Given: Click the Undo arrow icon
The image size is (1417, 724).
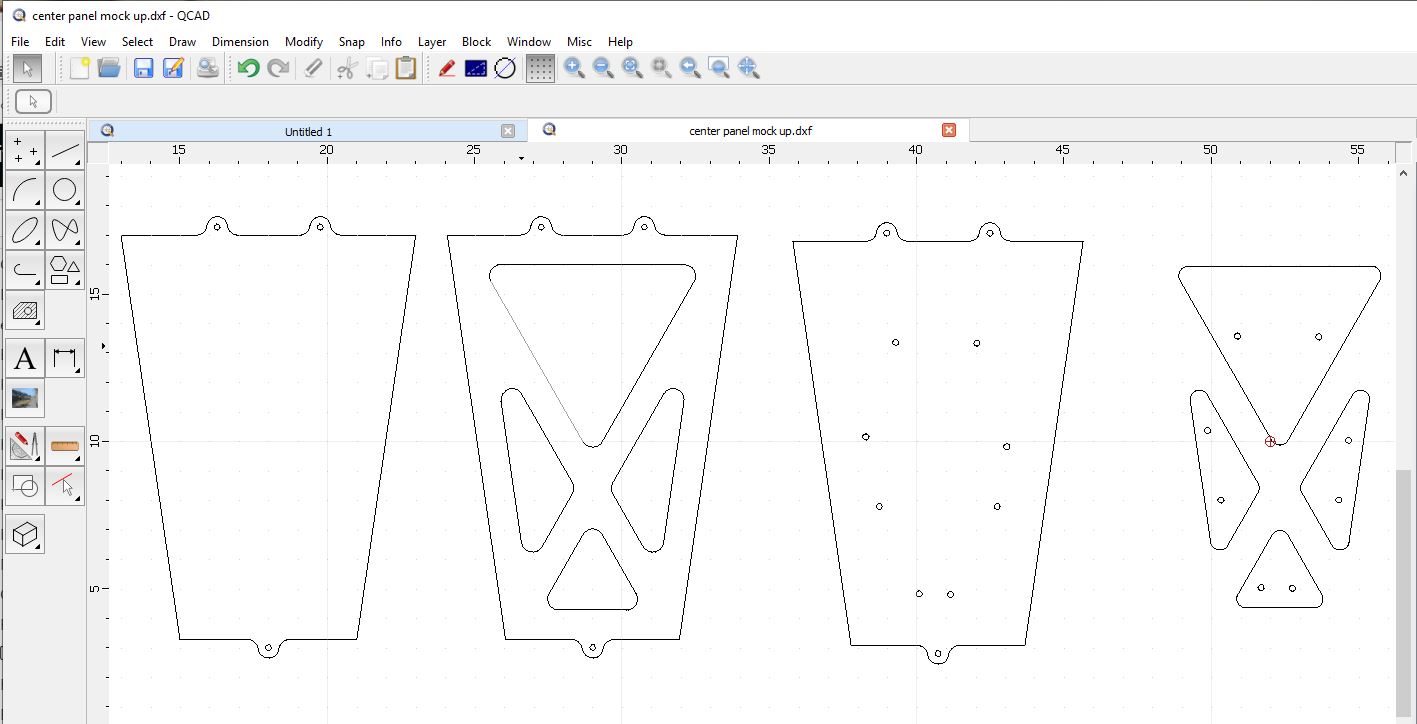Looking at the screenshot, I should (x=248, y=68).
